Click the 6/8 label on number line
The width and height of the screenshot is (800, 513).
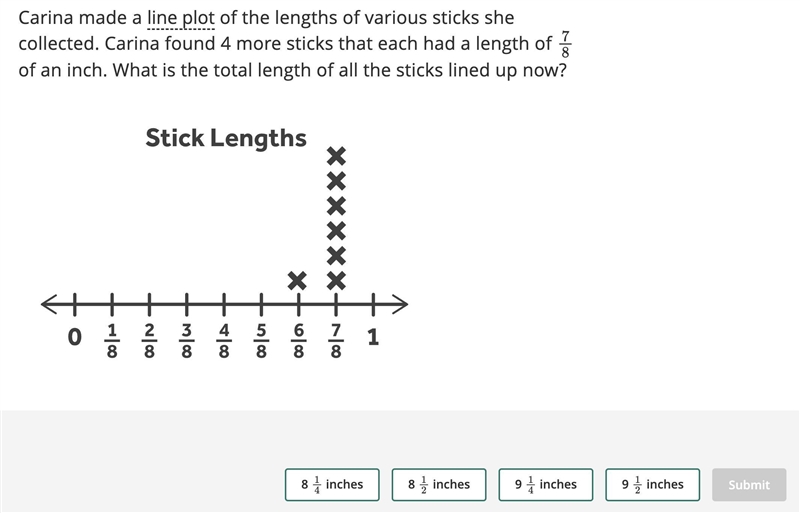[x=298, y=341]
